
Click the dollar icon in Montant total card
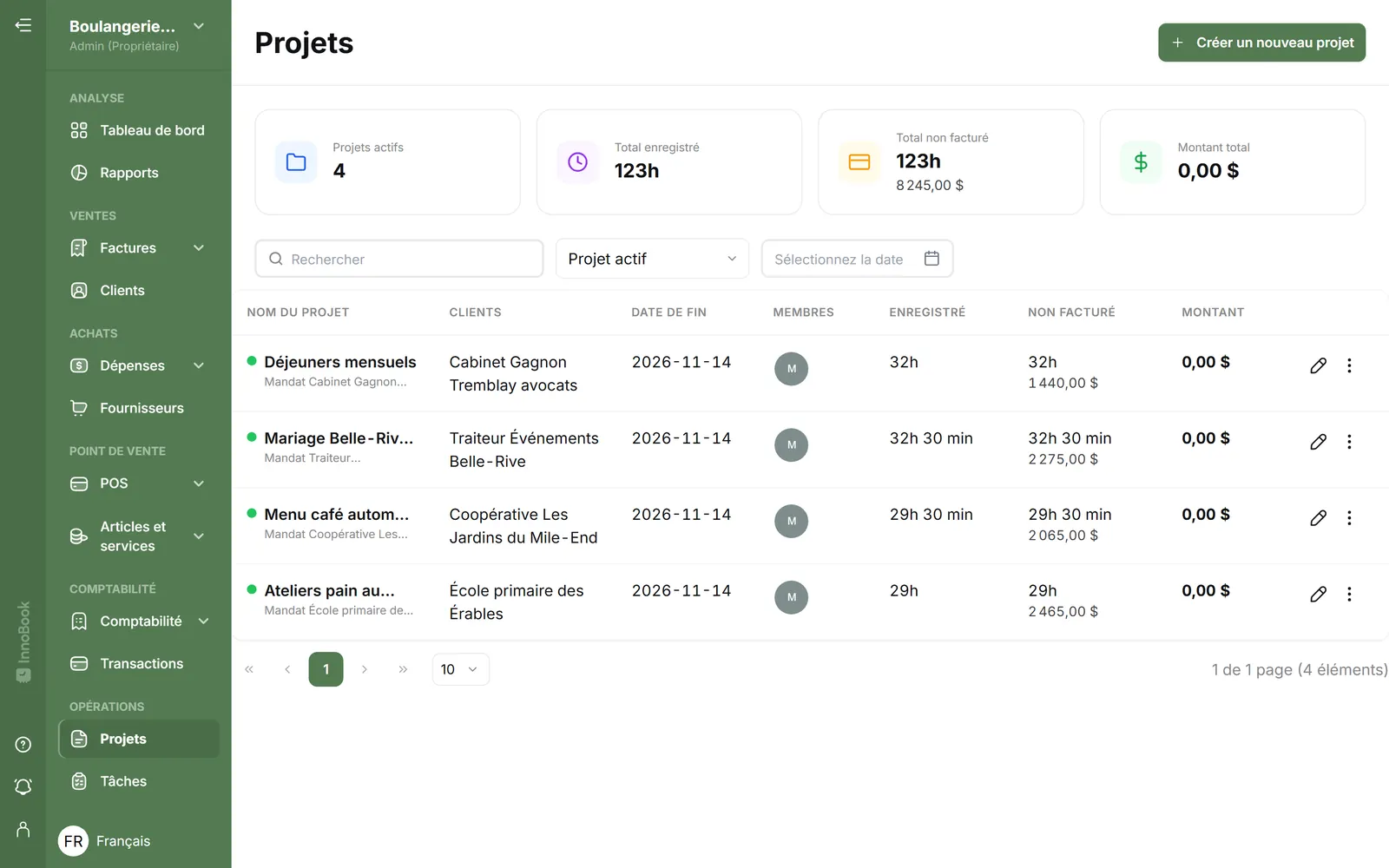(1141, 162)
